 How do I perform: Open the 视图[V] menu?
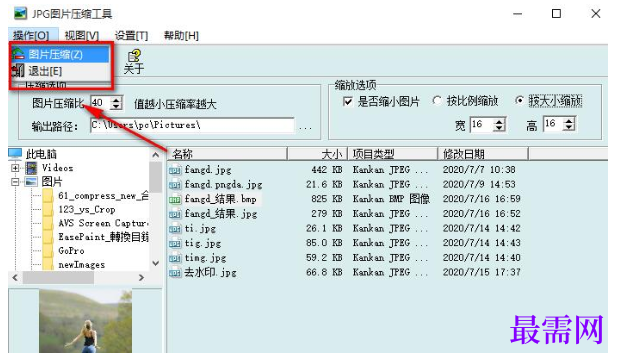coord(82,35)
